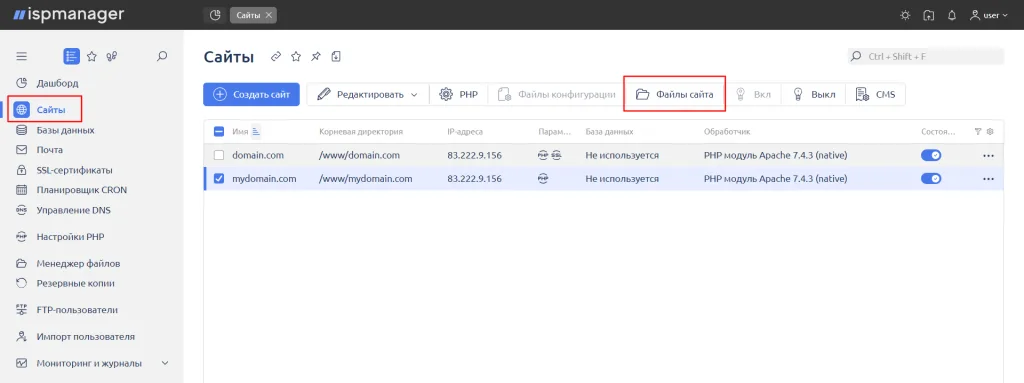
Task: Click IP-адреса column header
Action: point(465,131)
